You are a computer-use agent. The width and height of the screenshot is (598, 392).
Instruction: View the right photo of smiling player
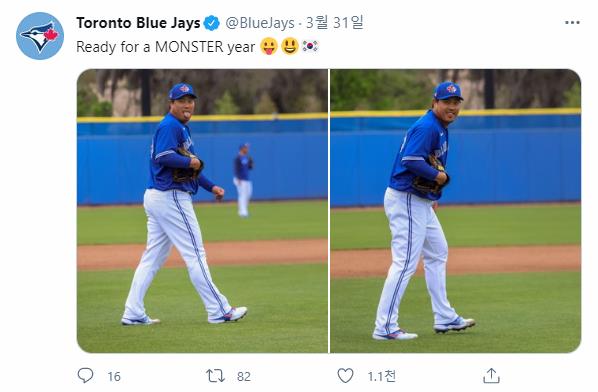coord(455,211)
